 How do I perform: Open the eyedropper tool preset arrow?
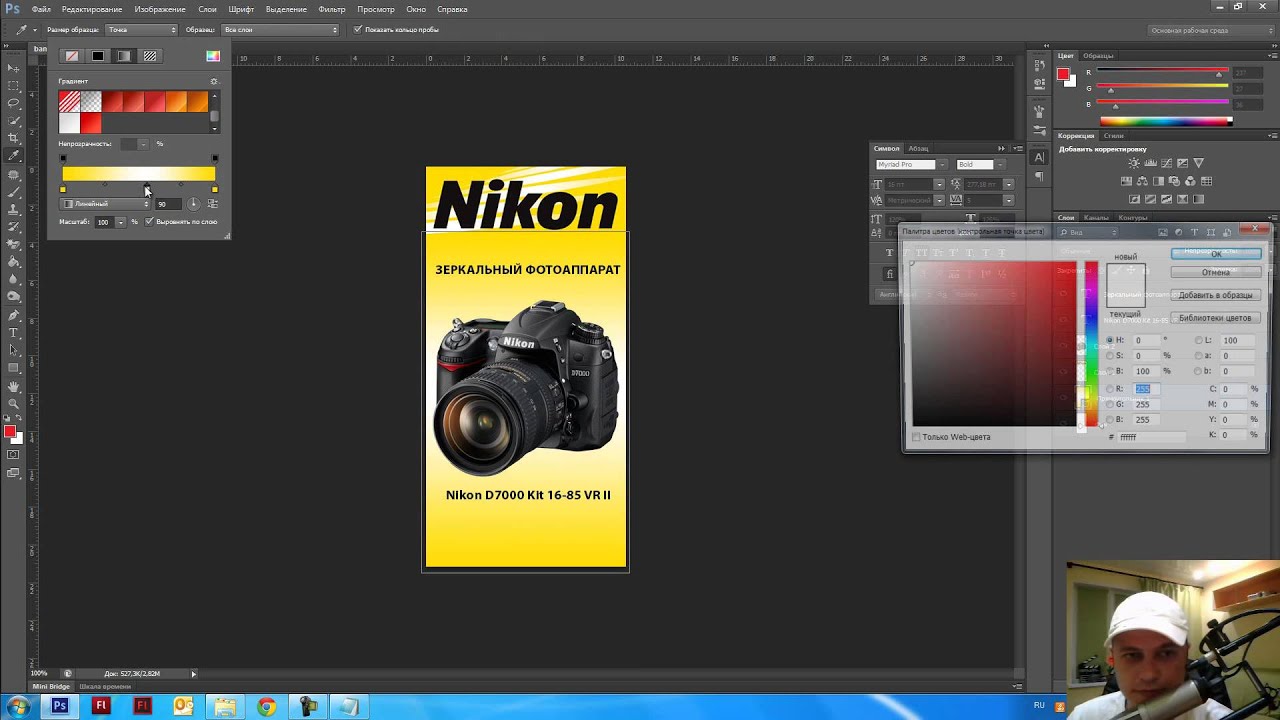tap(34, 30)
